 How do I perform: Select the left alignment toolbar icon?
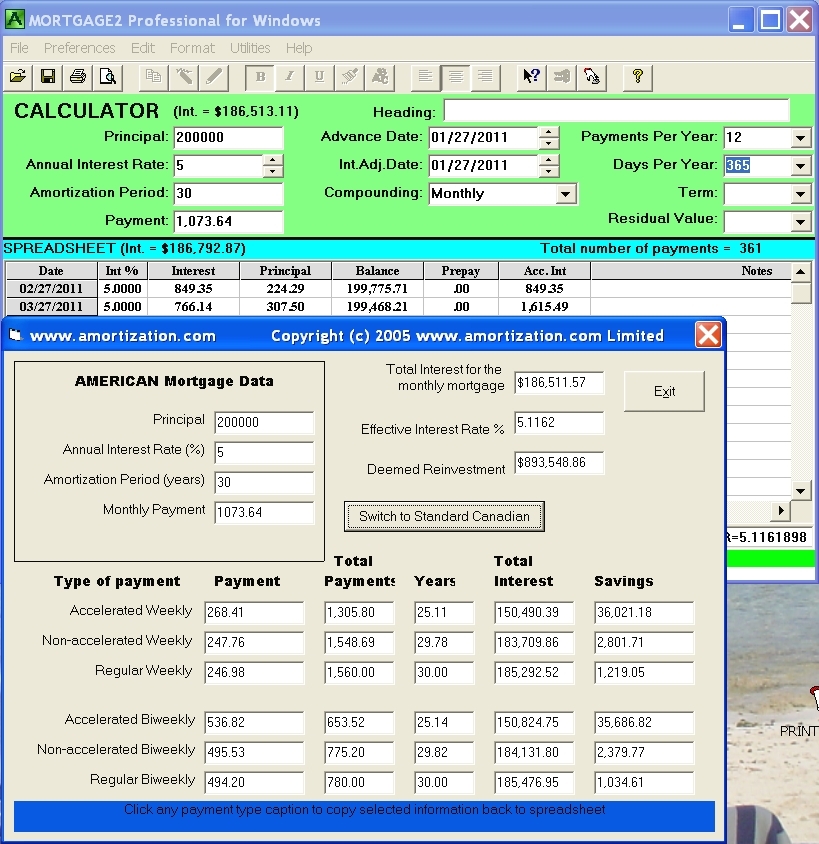point(426,76)
